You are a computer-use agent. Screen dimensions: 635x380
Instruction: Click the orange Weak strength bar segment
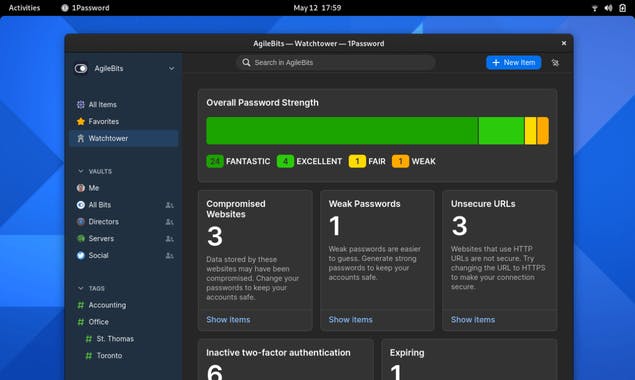point(543,131)
